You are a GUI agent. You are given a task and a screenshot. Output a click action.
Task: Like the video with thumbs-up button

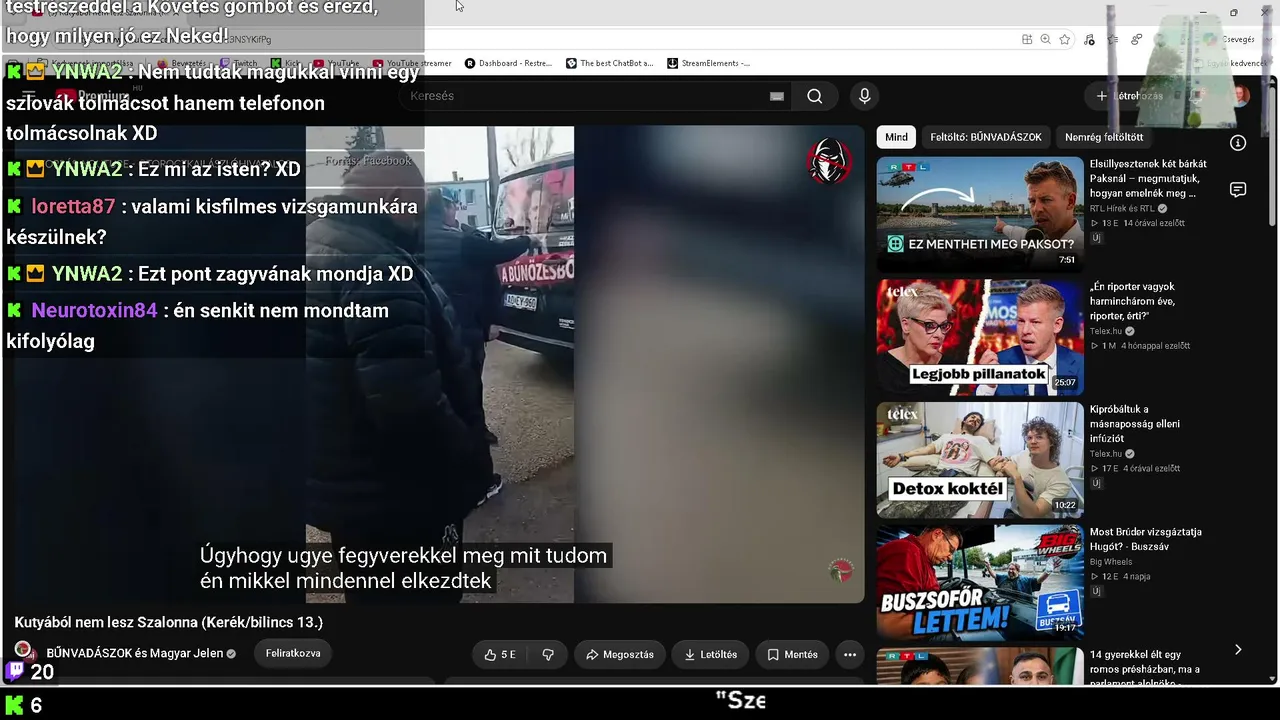(500, 655)
